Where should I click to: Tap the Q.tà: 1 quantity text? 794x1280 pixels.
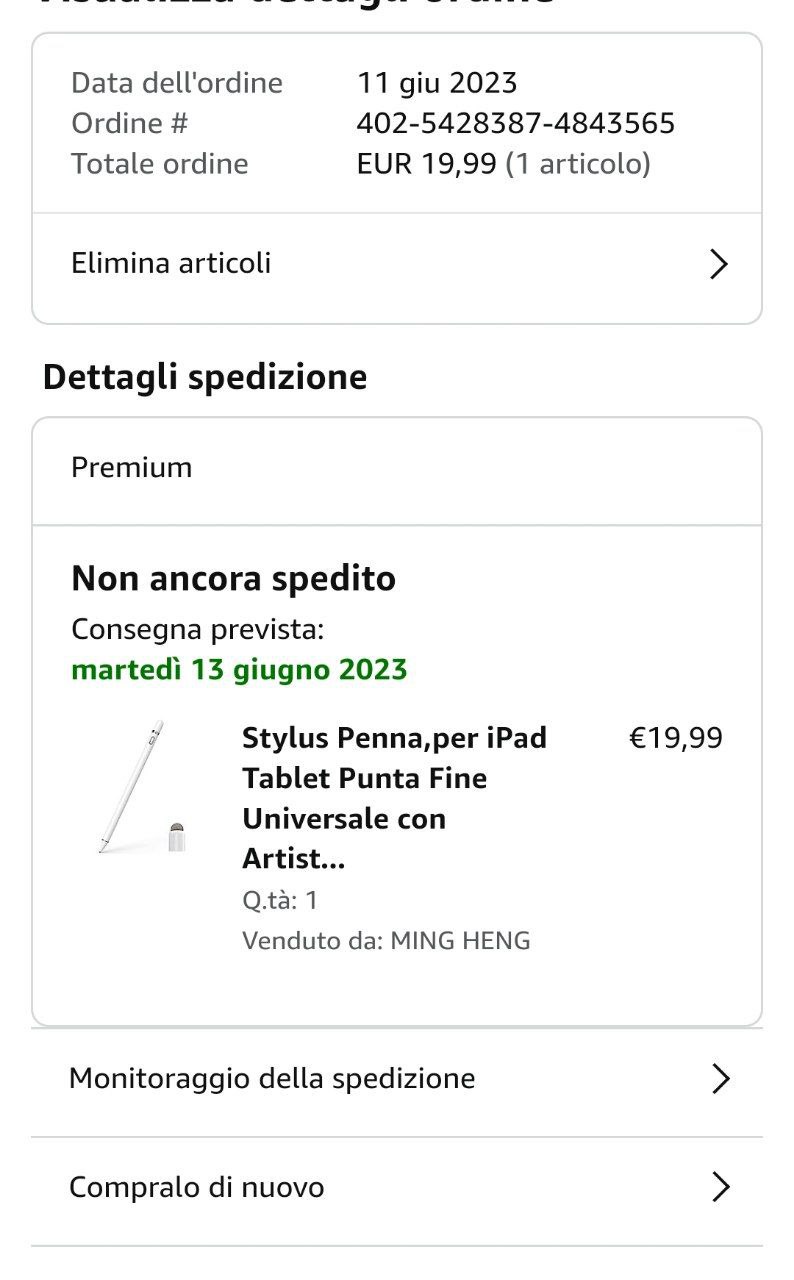click(280, 901)
